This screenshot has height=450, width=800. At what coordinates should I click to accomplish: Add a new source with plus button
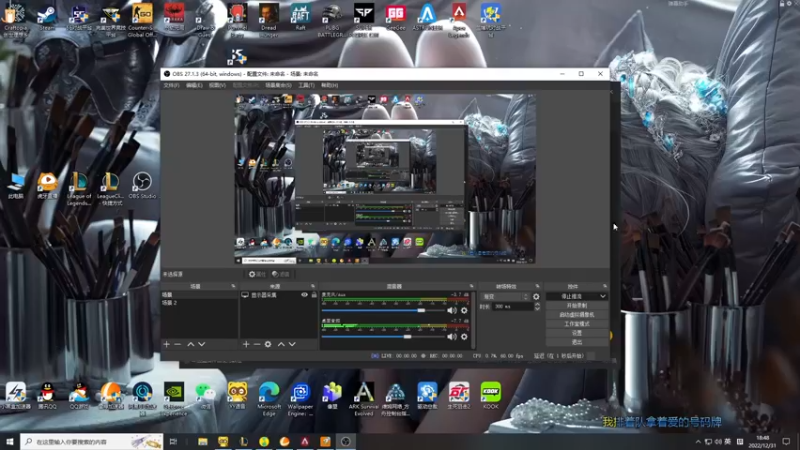pyautogui.click(x=246, y=344)
